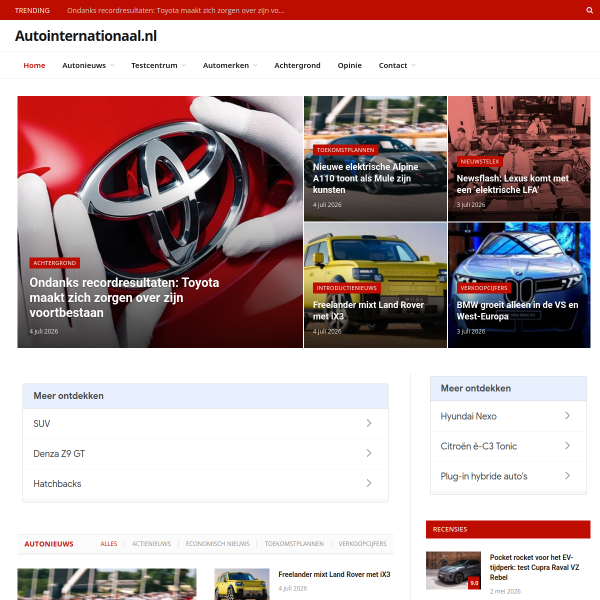Screen dimensions: 600x600
Task: Open the Achtergrond menu item
Action: pyautogui.click(x=297, y=65)
